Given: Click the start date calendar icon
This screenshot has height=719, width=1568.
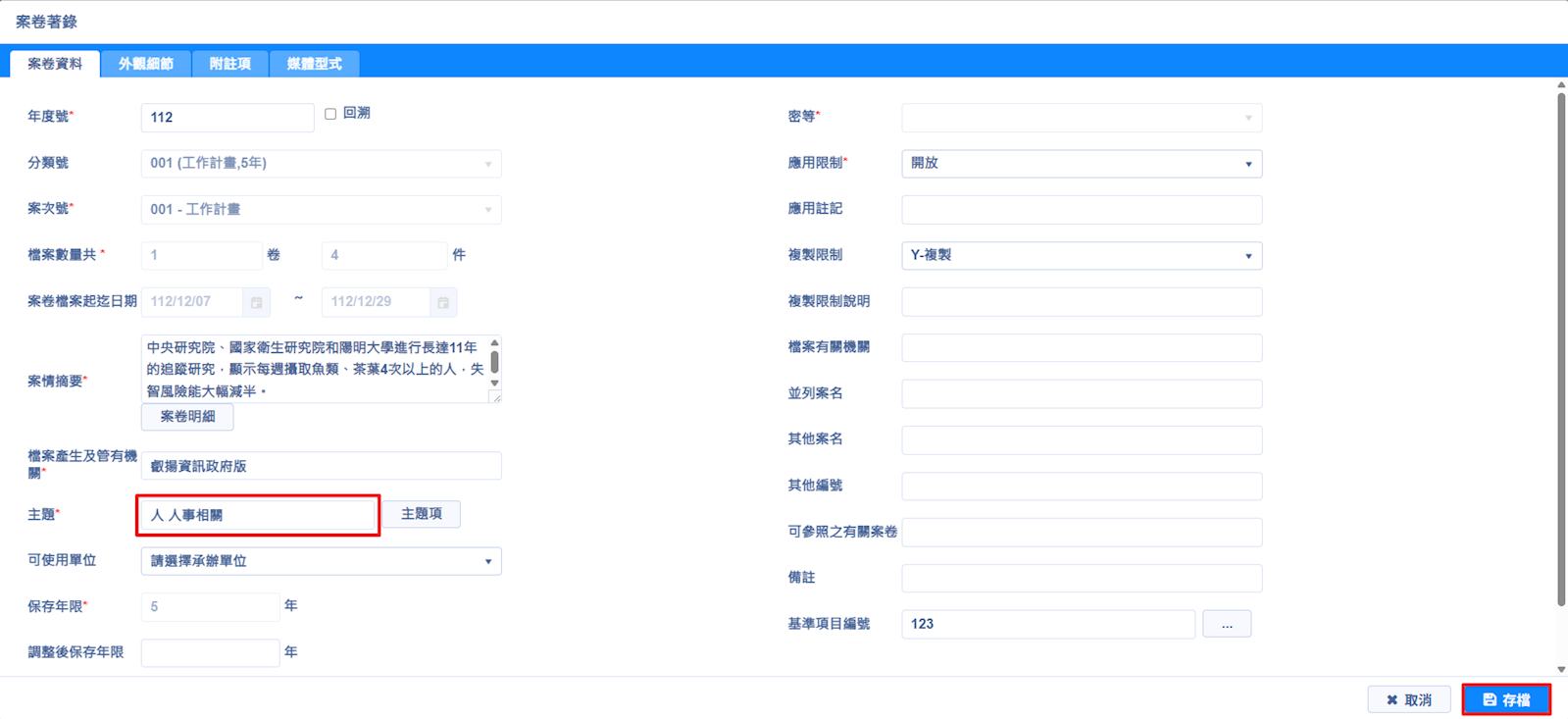Looking at the screenshot, I should coord(257,302).
